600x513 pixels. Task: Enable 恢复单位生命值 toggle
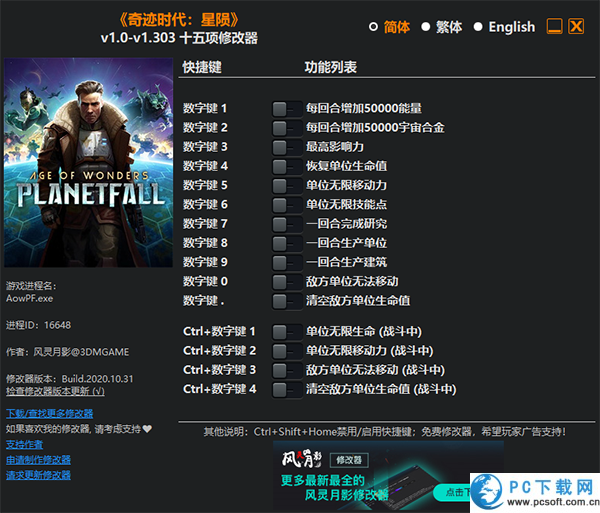[x=287, y=166]
